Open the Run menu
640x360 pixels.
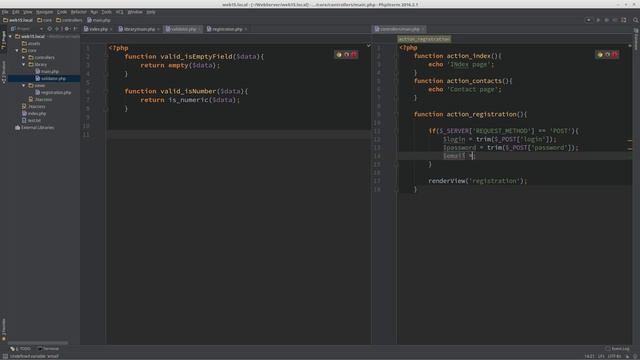click(94, 12)
